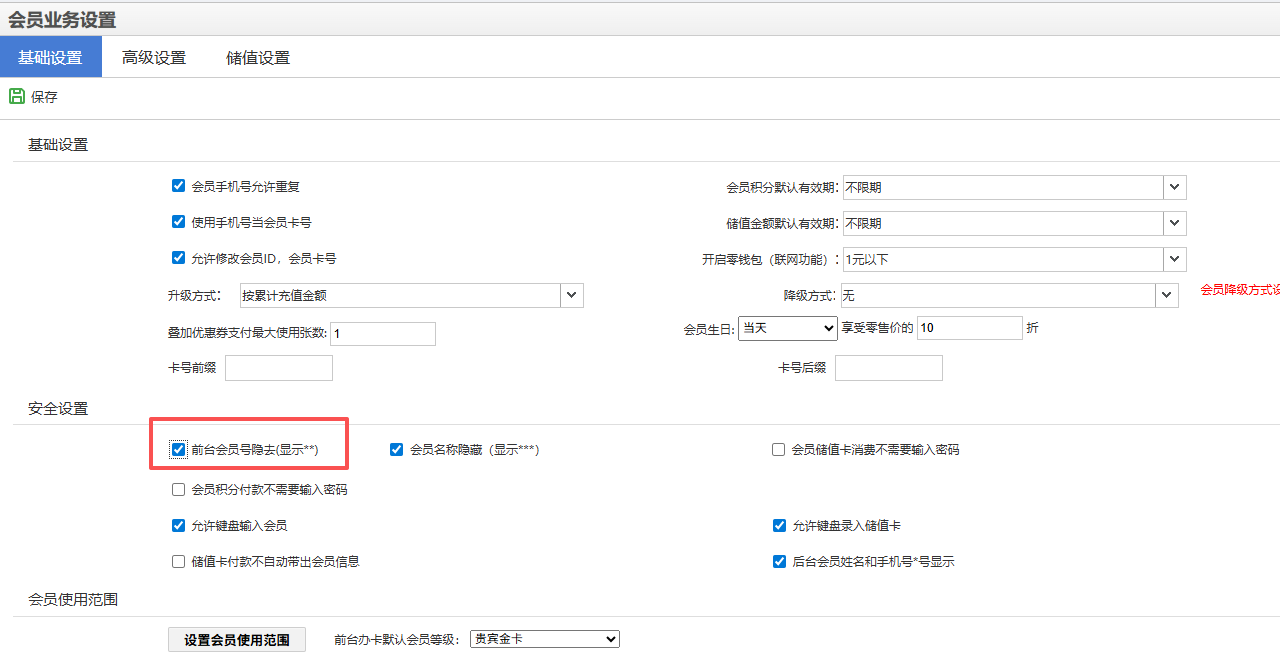The width and height of the screenshot is (1280, 666).
Task: Expand the 升级方式 dropdown arrow
Action: 572,295
